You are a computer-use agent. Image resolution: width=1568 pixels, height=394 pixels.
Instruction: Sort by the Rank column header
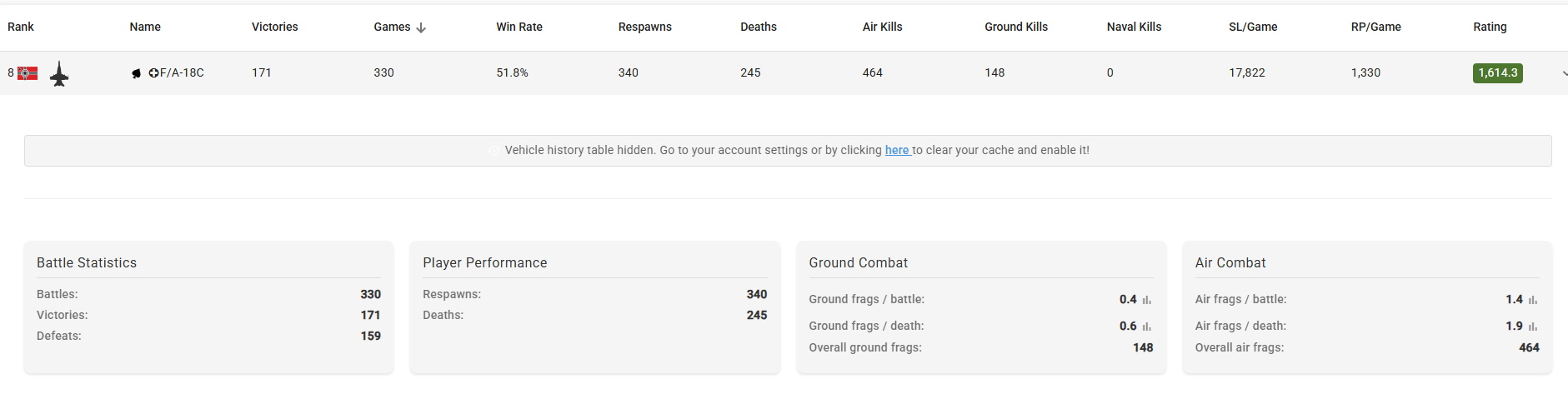[21, 27]
